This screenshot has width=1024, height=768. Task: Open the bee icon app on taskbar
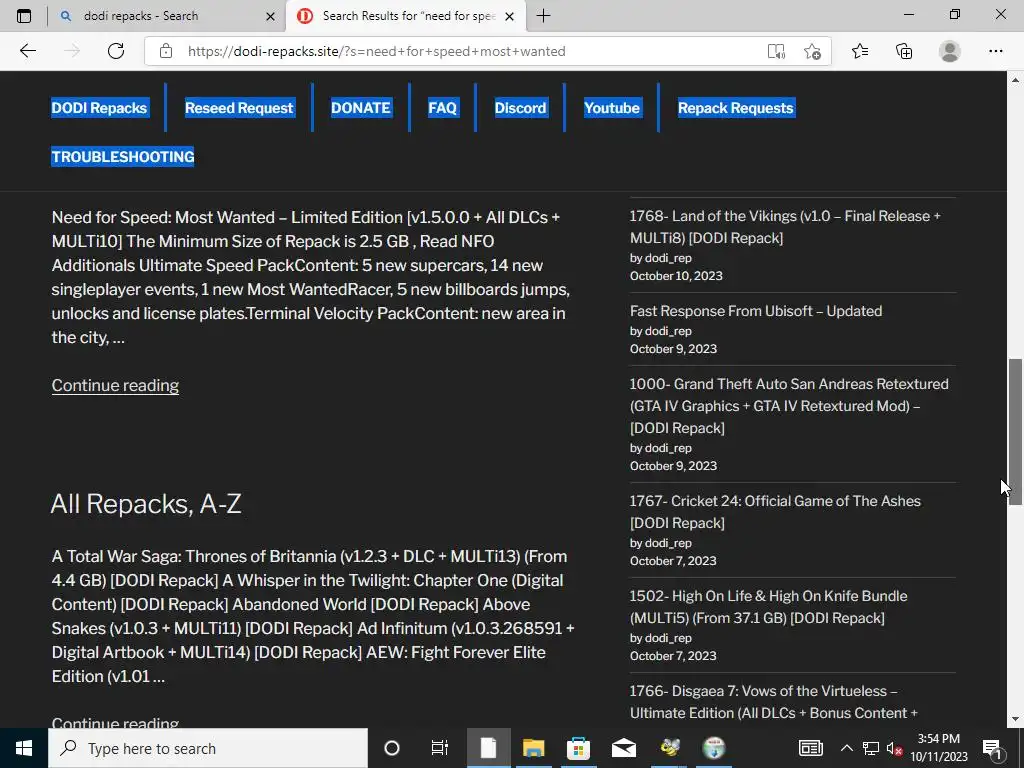(669, 748)
